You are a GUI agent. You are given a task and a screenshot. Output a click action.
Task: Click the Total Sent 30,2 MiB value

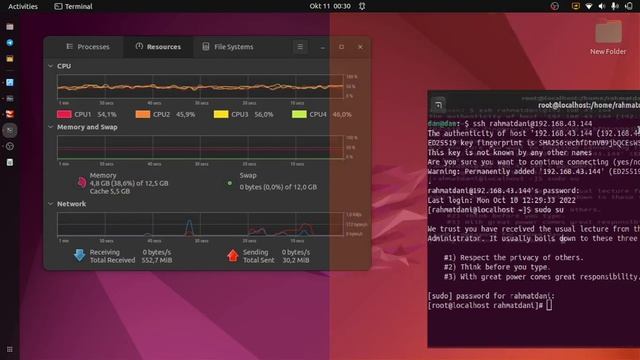(296, 260)
